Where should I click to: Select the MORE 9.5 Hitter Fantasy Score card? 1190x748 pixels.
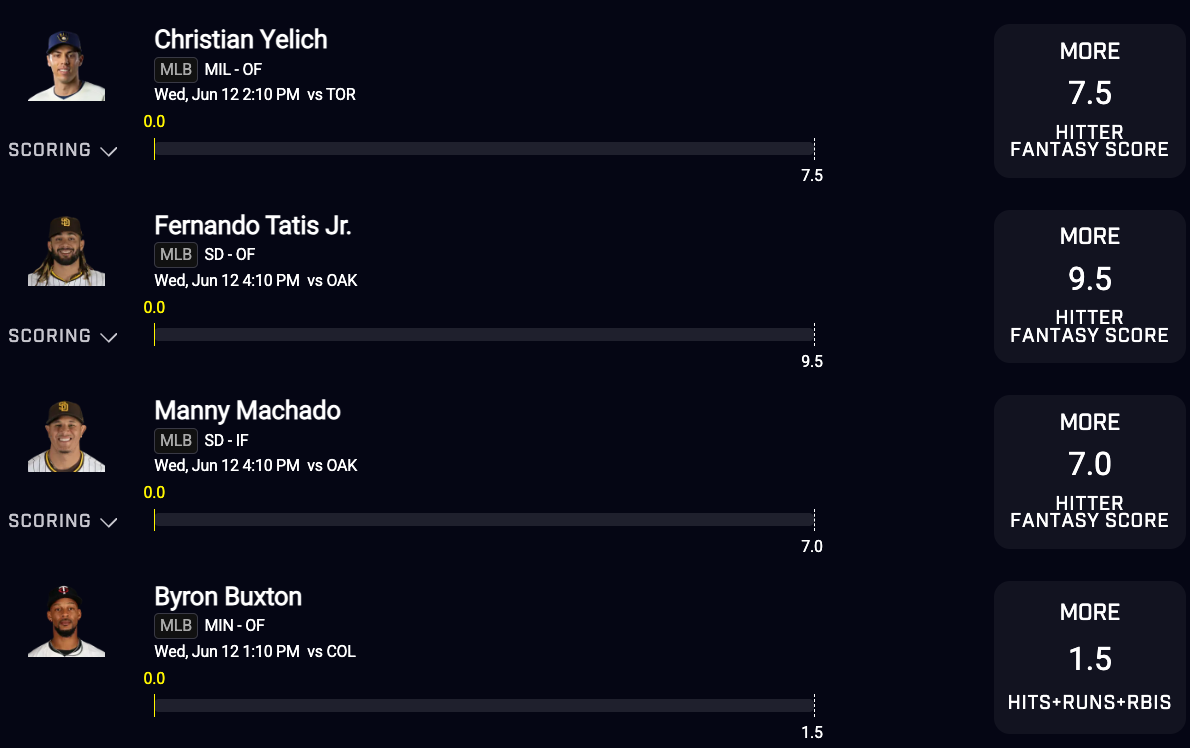[x=1090, y=287]
